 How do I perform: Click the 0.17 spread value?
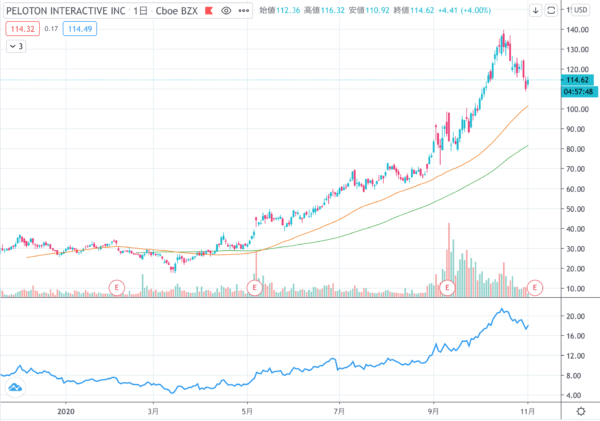[x=51, y=29]
